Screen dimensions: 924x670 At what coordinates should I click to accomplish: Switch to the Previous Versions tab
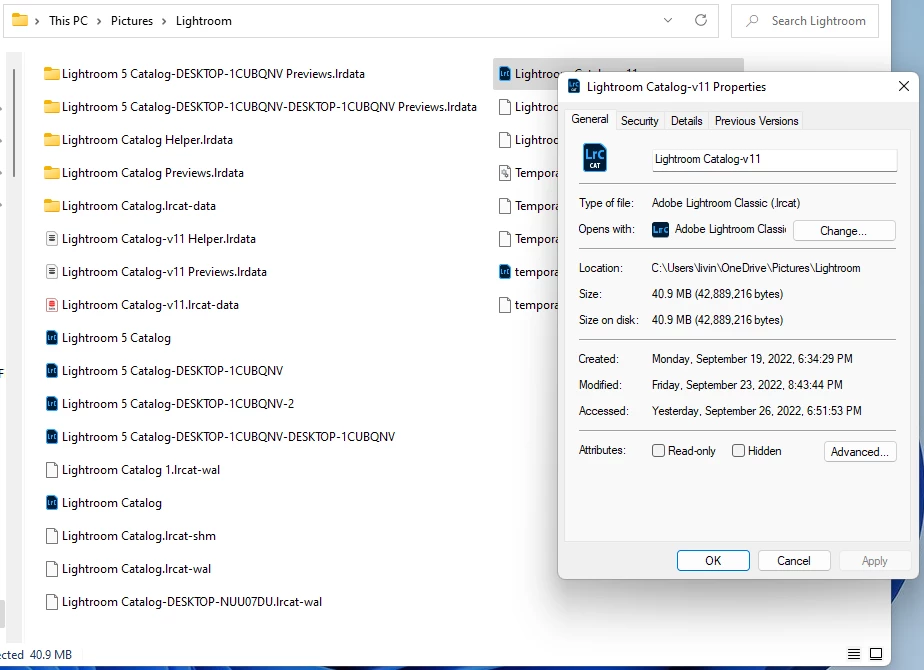(x=757, y=121)
